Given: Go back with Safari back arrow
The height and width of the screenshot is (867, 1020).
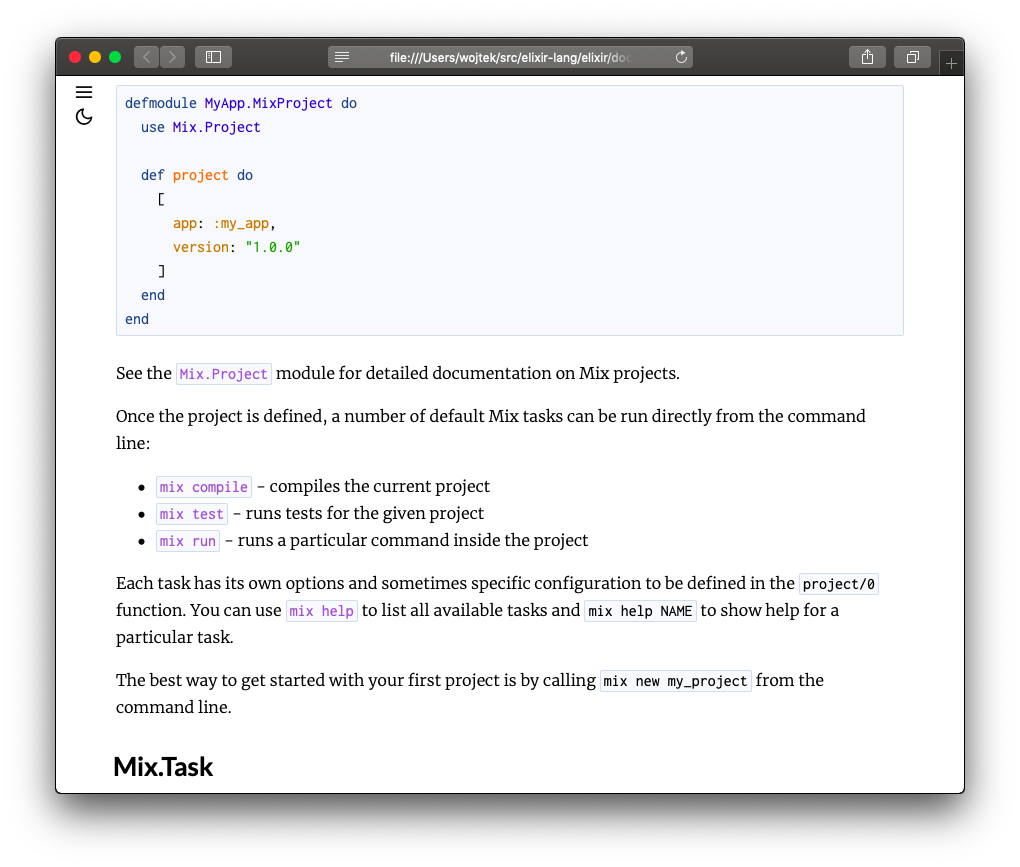Looking at the screenshot, I should pos(146,57).
